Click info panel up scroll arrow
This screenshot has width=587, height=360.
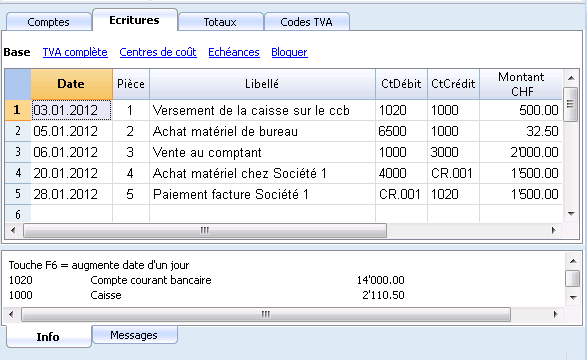572,261
